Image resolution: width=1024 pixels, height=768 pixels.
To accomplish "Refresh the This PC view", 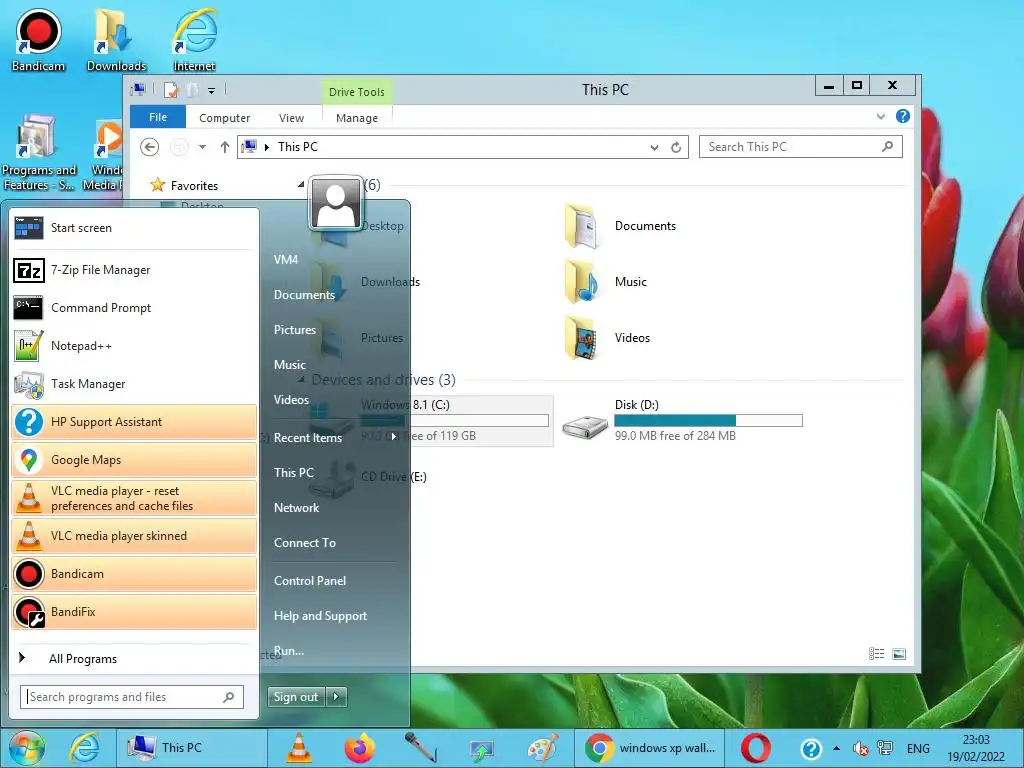I will [x=676, y=148].
